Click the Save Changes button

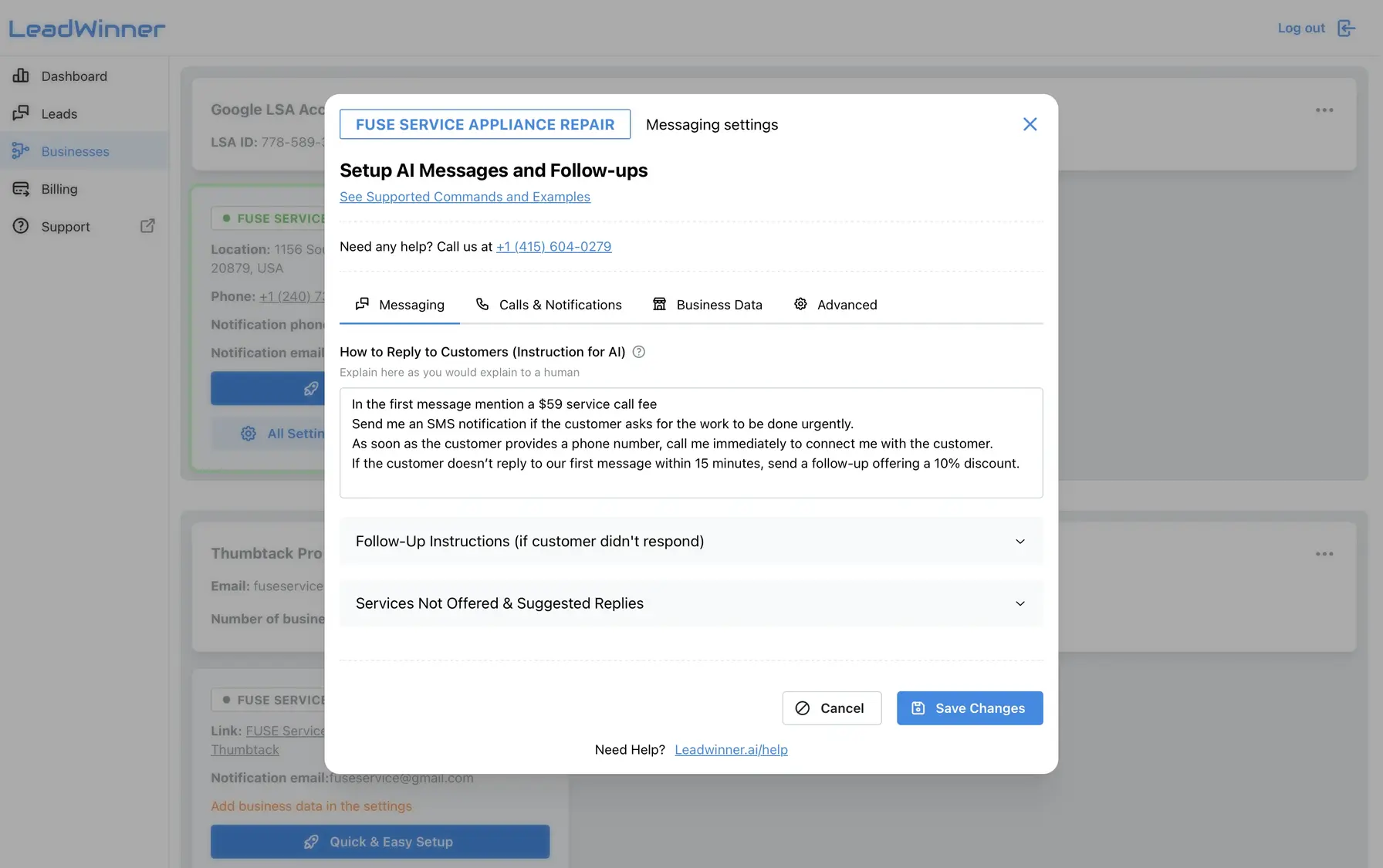tap(969, 708)
